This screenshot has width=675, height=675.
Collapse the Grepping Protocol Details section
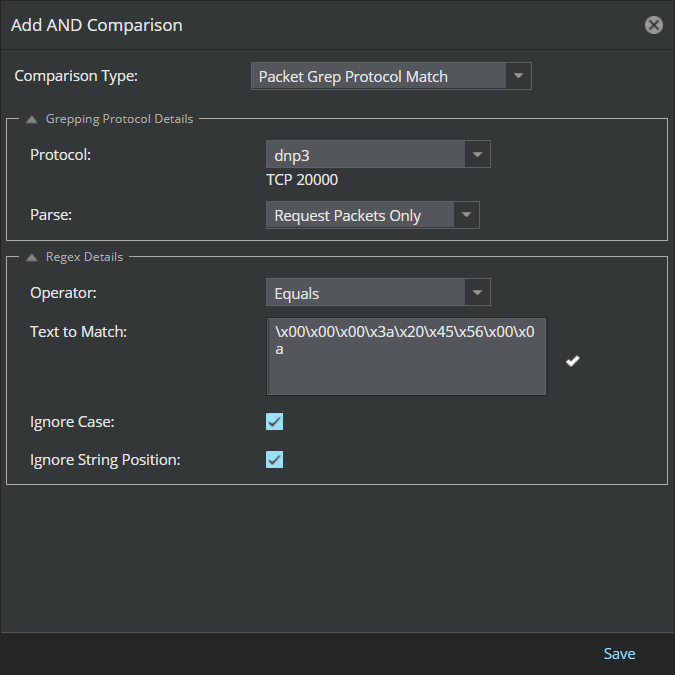coord(31,119)
